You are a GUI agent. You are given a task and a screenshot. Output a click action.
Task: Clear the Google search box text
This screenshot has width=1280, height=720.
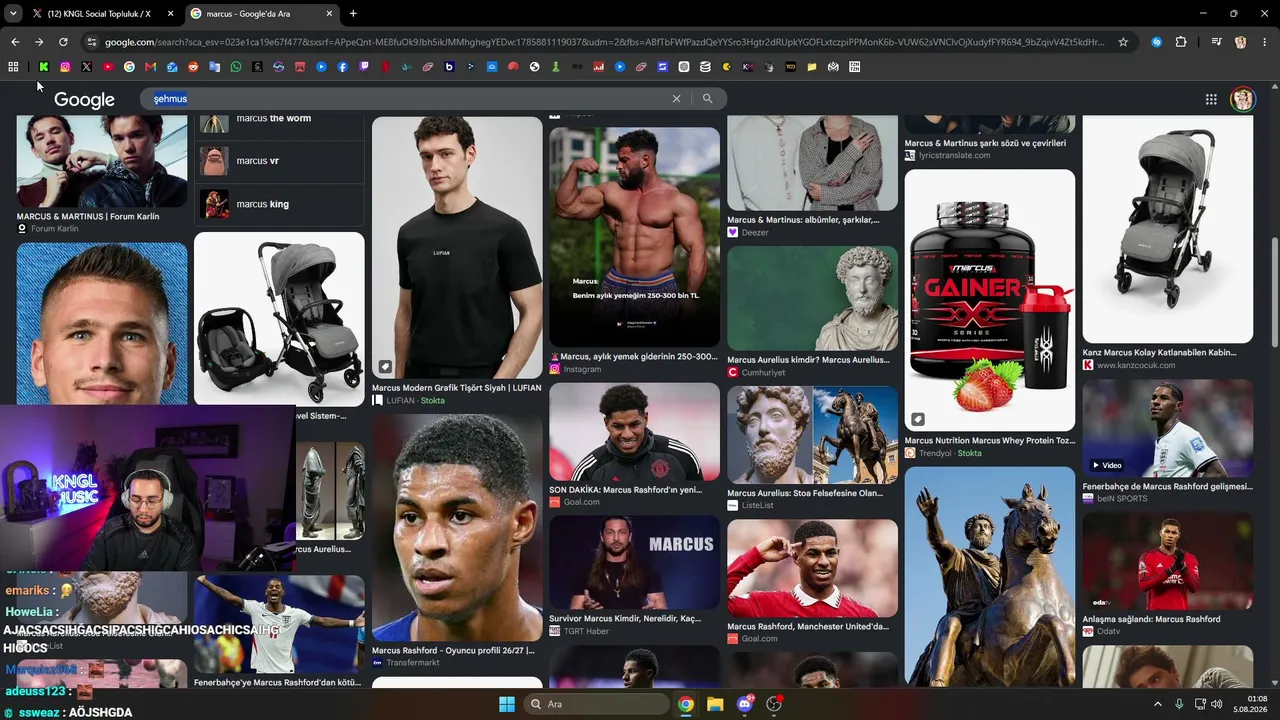676,99
